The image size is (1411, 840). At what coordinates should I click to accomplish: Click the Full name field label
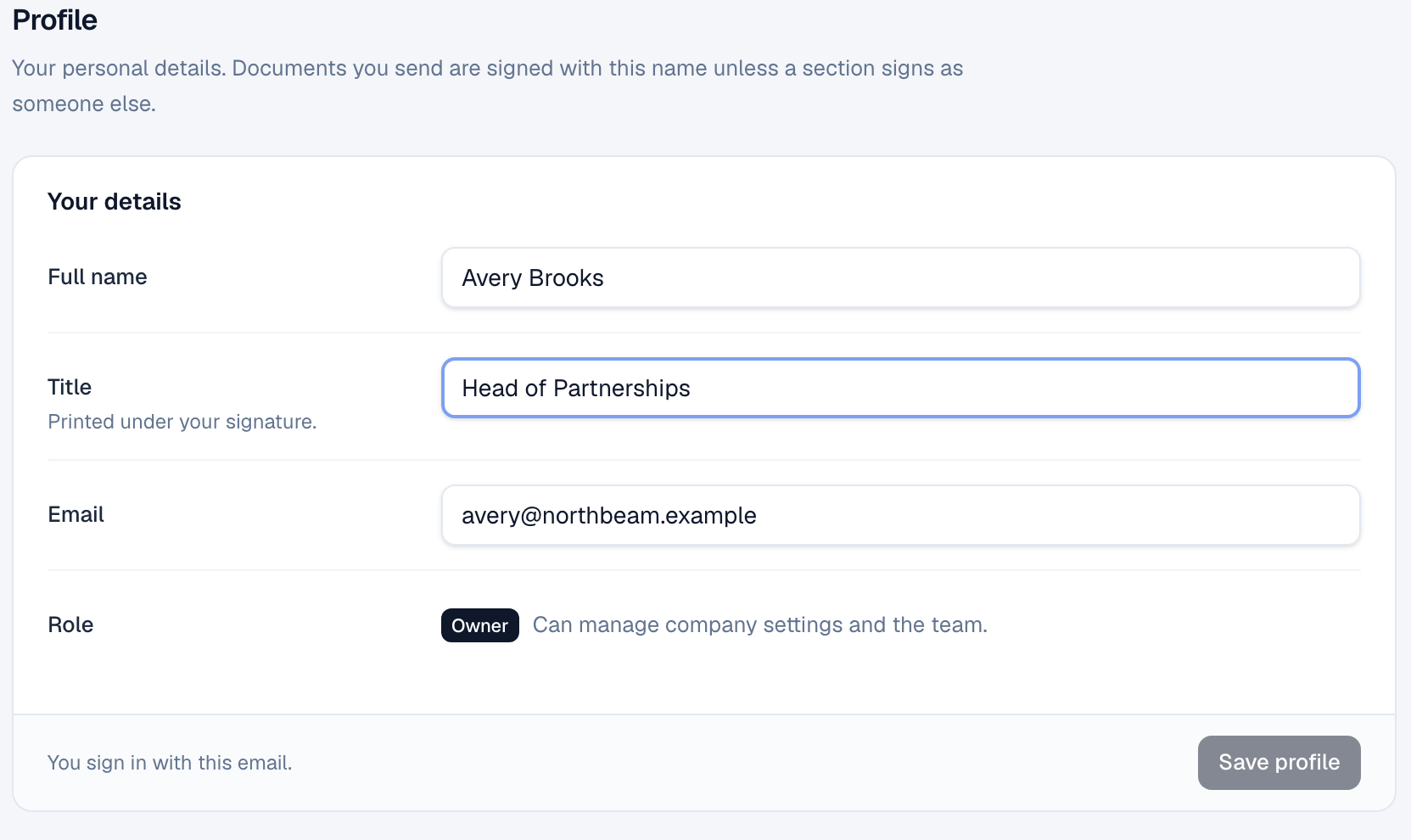(98, 277)
